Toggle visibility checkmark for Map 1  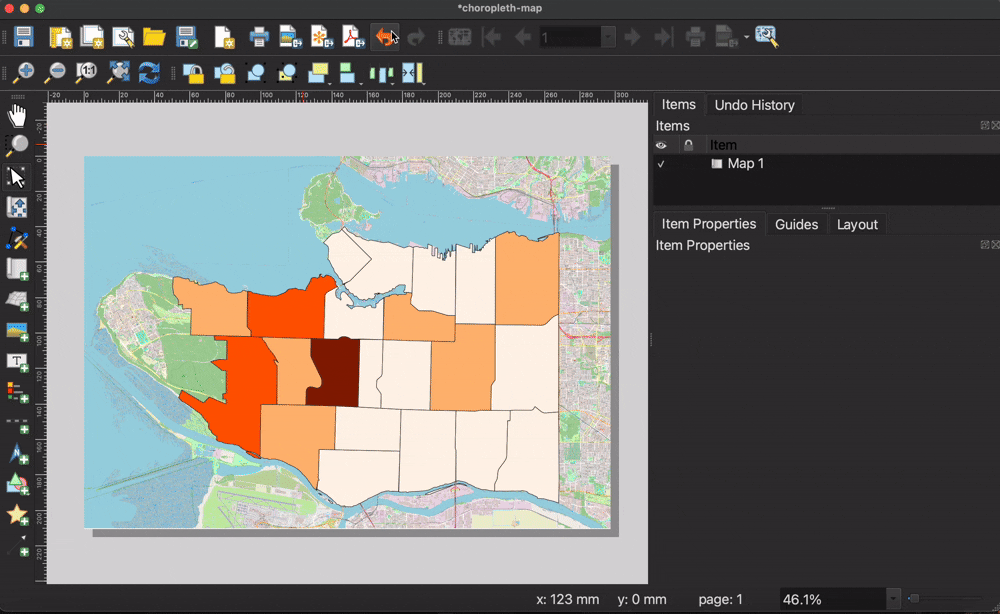[661, 164]
